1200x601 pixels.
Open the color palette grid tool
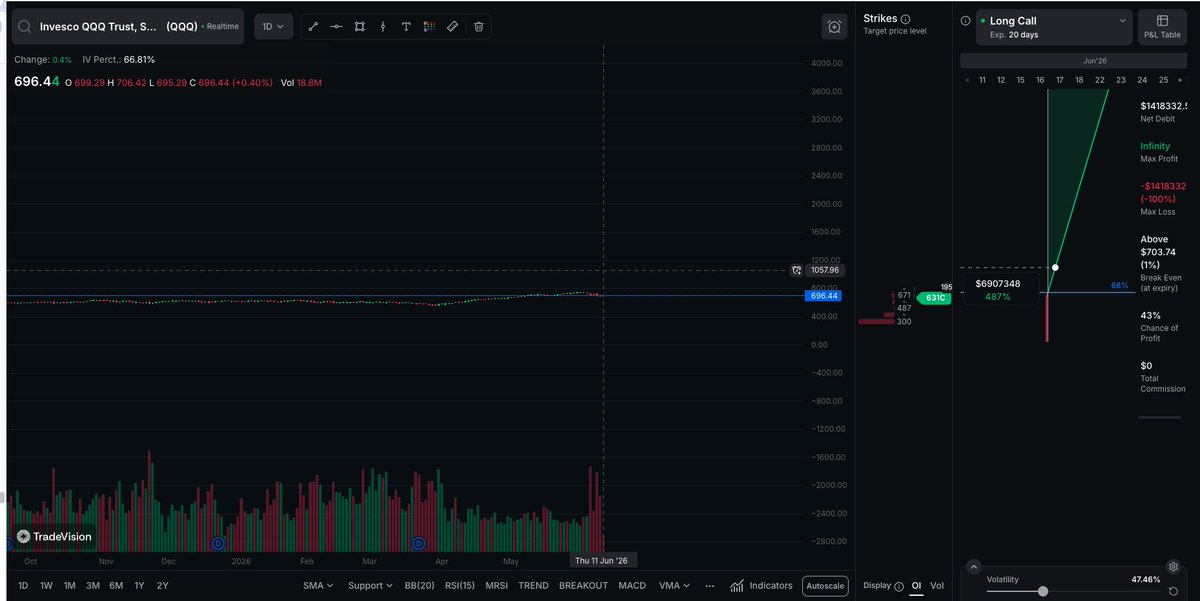coord(429,27)
